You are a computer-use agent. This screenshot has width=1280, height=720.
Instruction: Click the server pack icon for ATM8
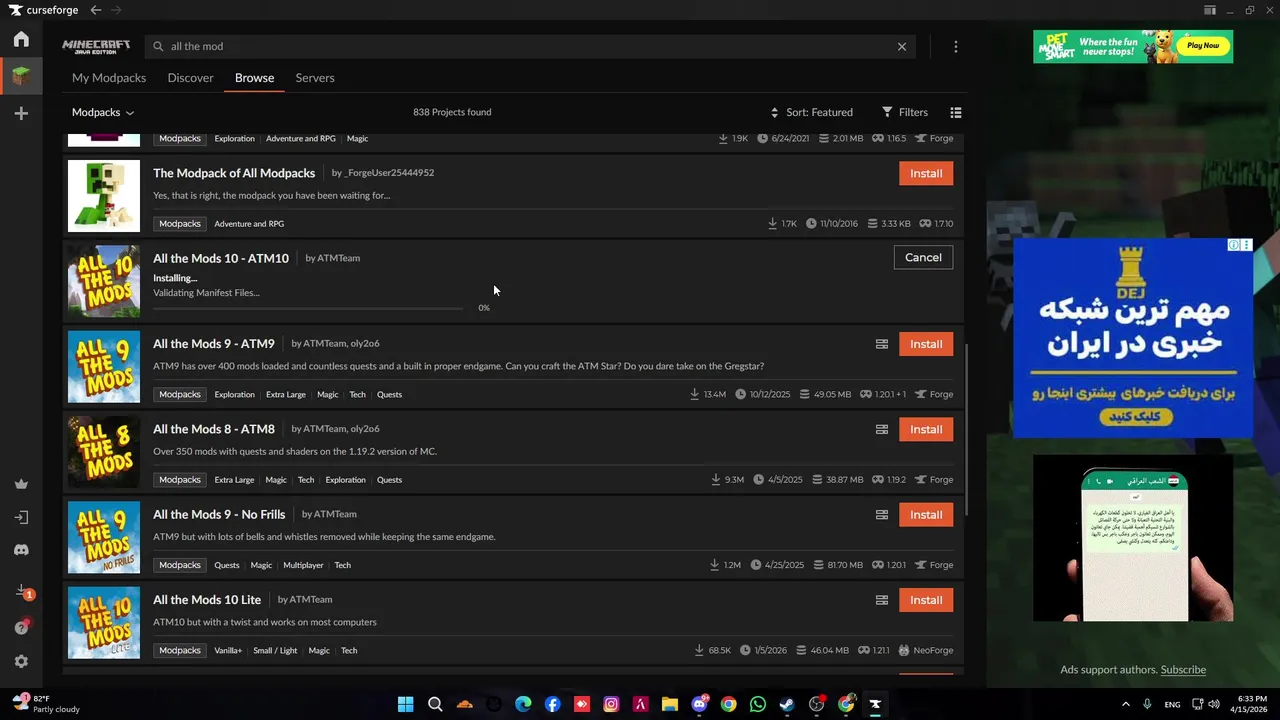882,429
